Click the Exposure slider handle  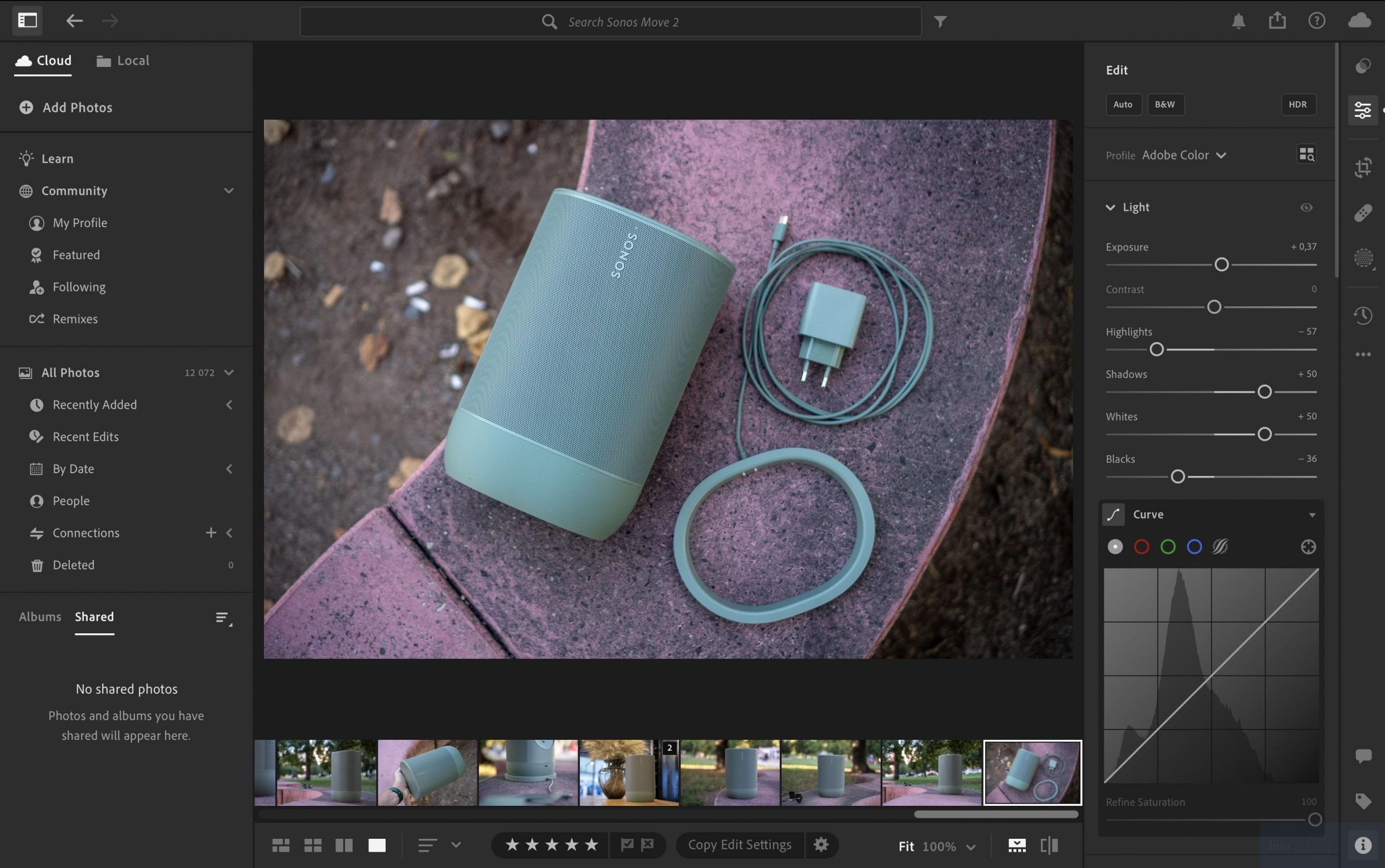[x=1222, y=264]
